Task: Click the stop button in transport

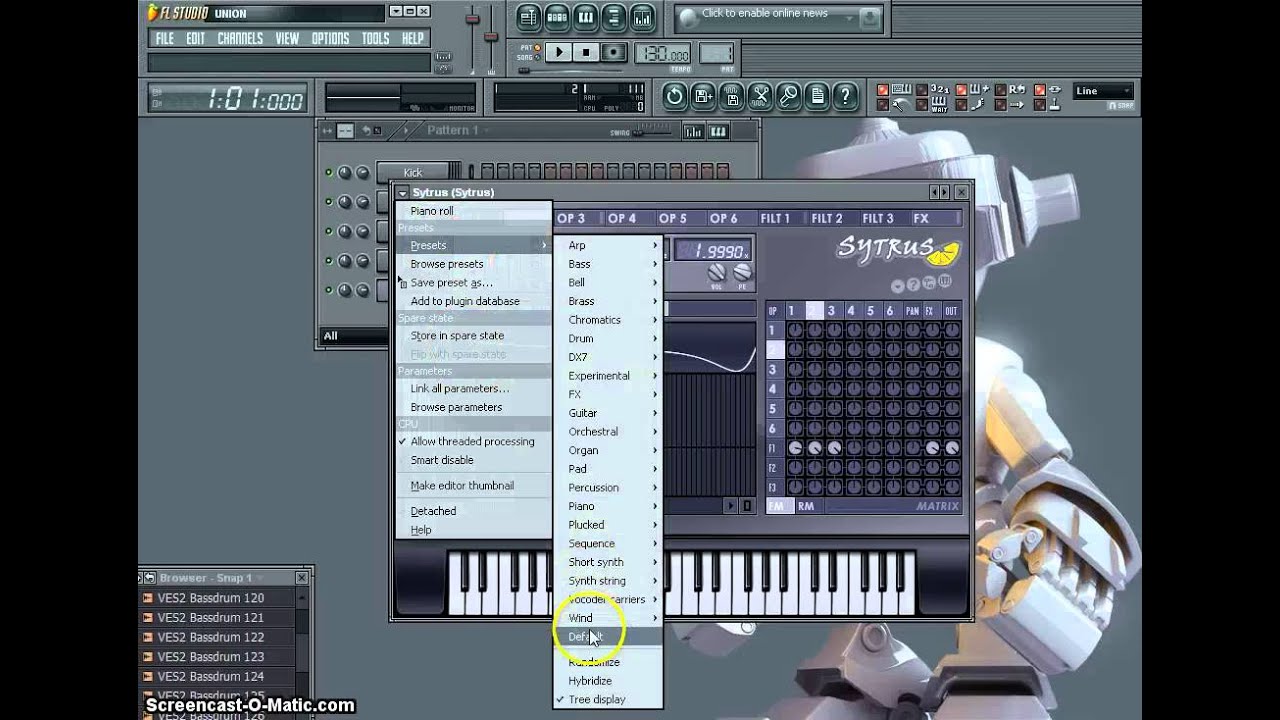Action: (x=587, y=53)
